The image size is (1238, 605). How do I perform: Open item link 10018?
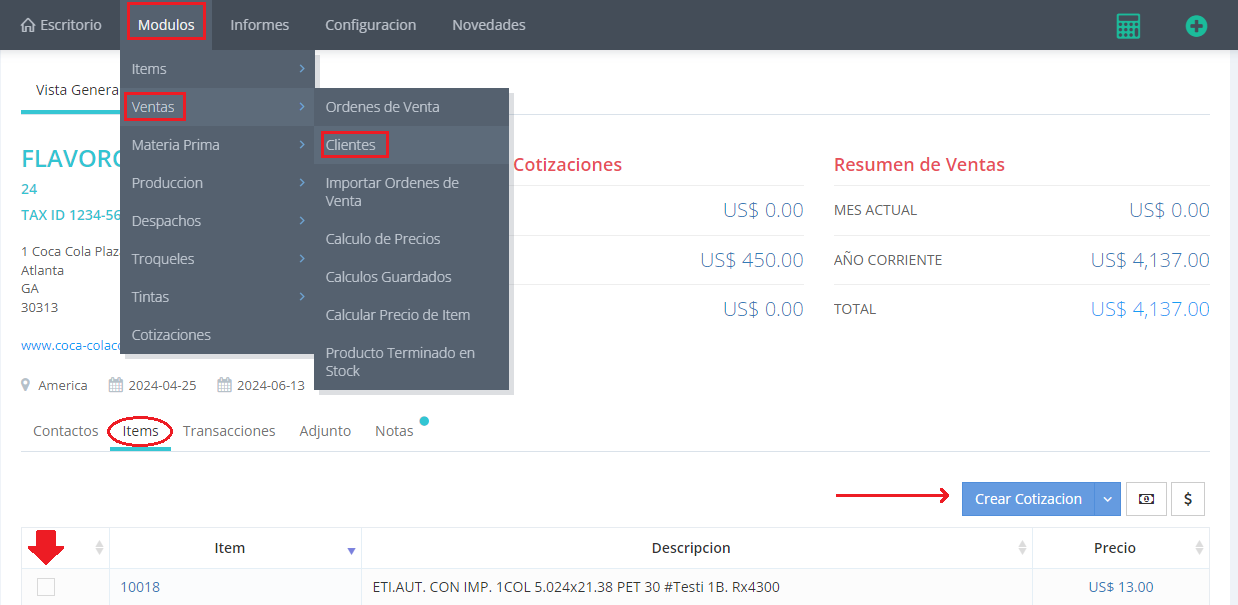140,587
